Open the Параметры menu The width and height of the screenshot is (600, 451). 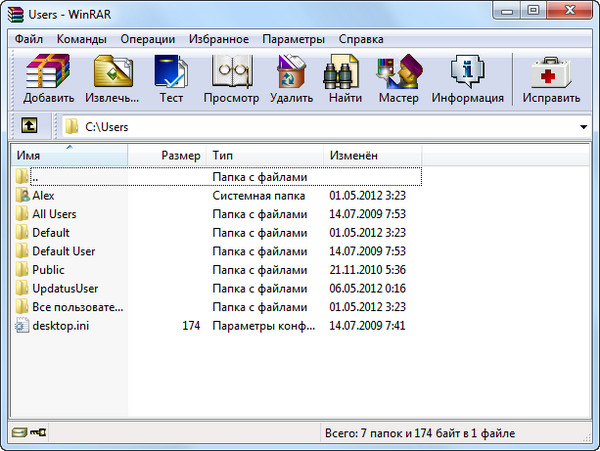[x=293, y=39]
